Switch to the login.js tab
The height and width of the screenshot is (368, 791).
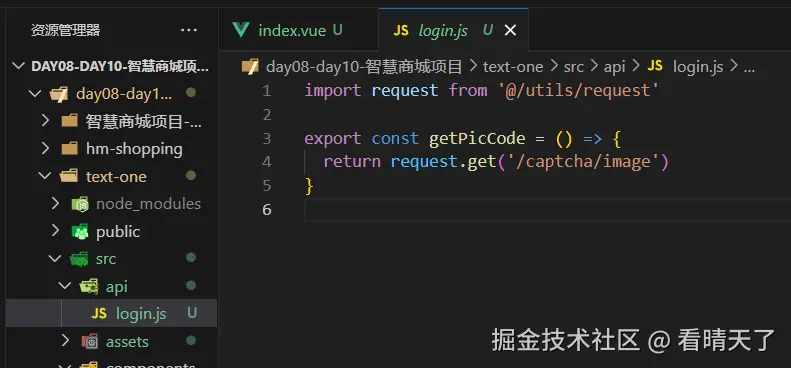pos(454,30)
